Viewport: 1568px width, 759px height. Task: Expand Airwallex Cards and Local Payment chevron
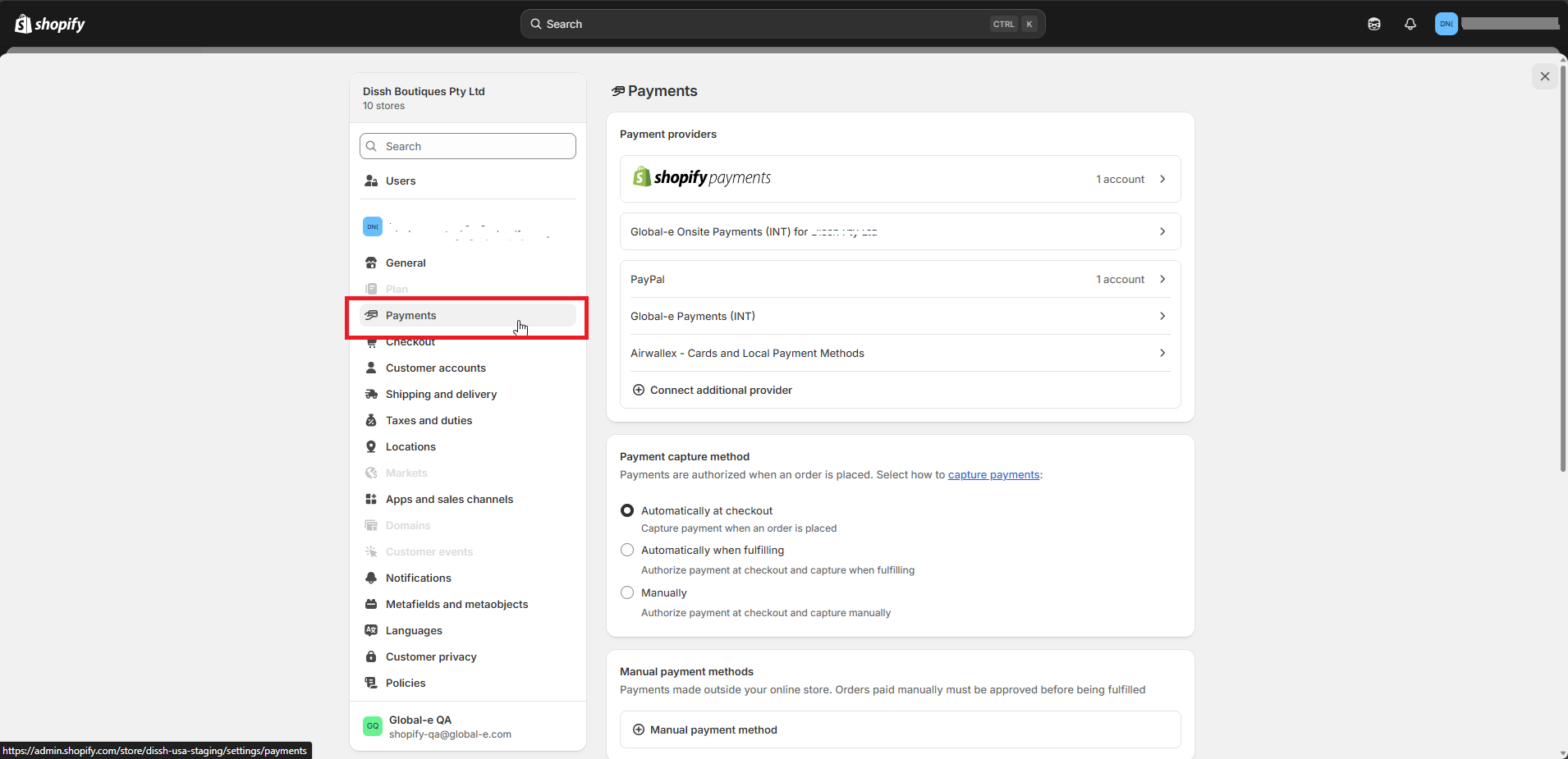click(x=1162, y=353)
